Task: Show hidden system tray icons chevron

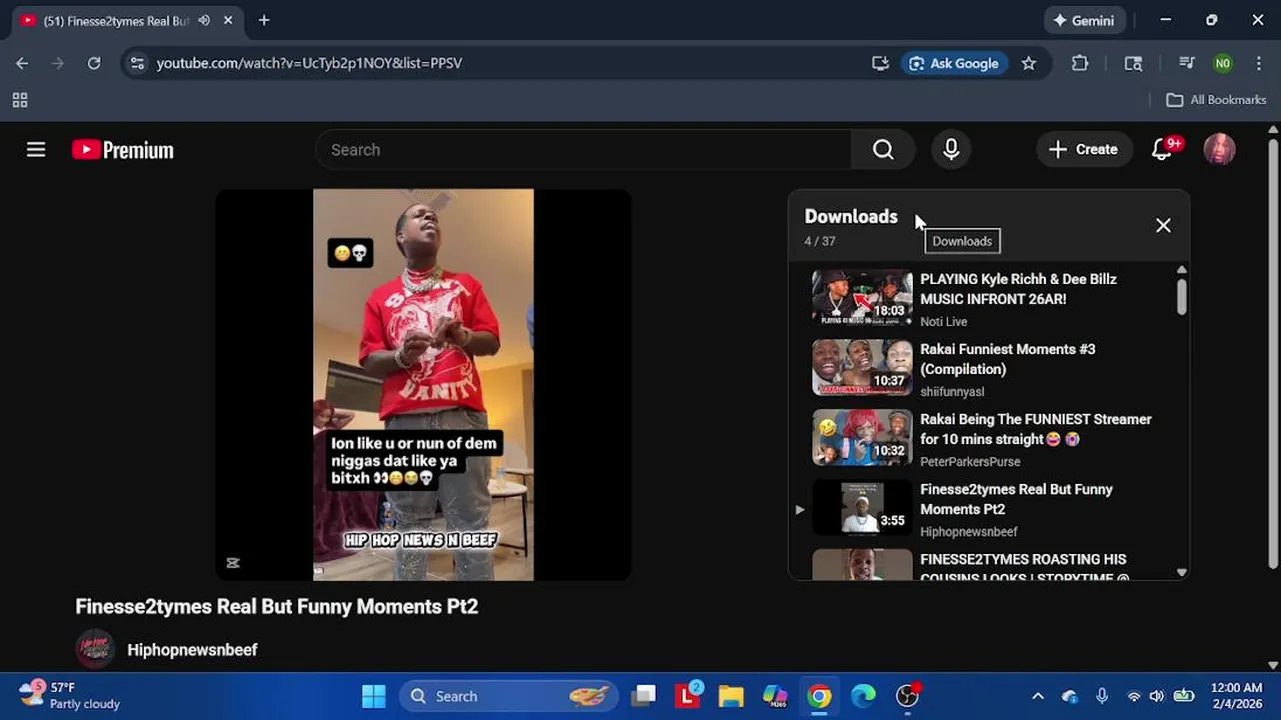Action: coord(1038,696)
